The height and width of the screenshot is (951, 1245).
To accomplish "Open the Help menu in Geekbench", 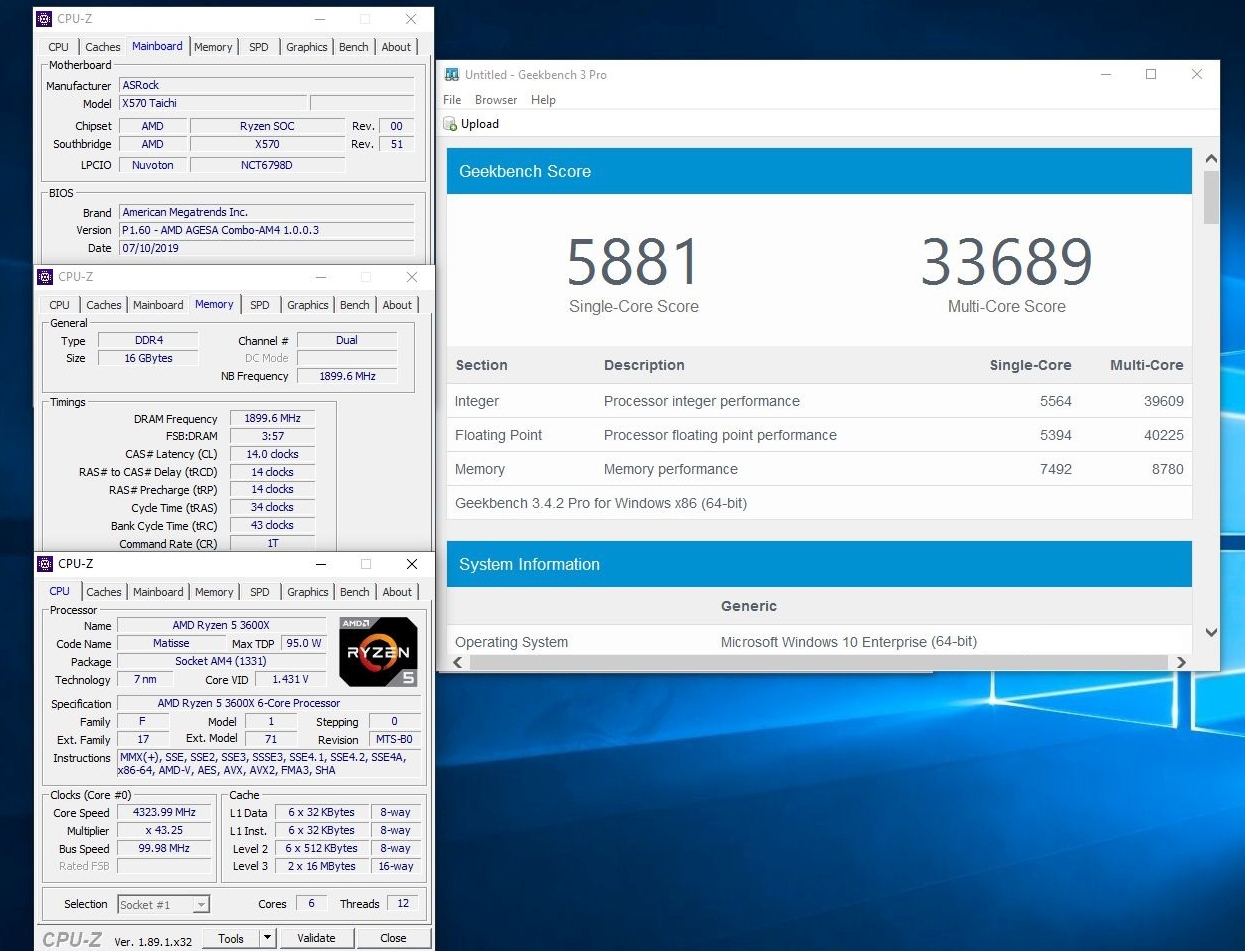I will coord(543,100).
